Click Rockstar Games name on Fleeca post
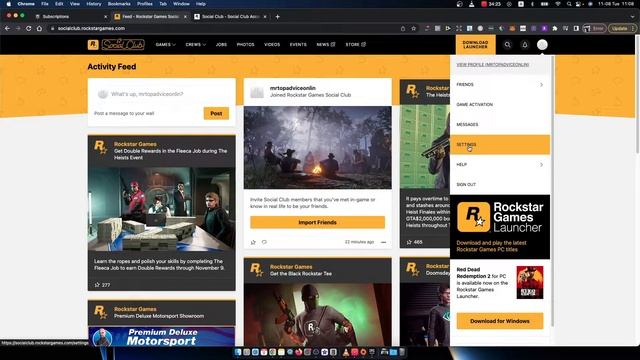This screenshot has height=360, width=640. (x=135, y=144)
